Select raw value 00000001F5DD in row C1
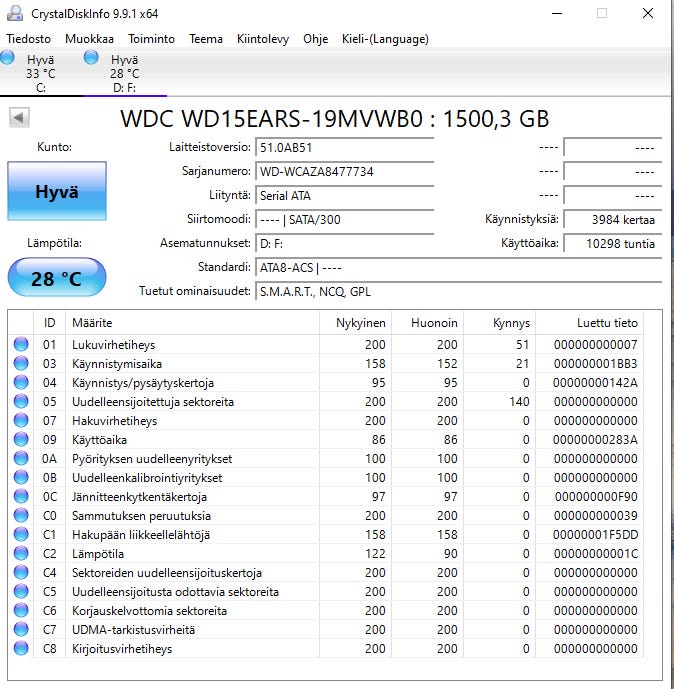 (x=595, y=535)
